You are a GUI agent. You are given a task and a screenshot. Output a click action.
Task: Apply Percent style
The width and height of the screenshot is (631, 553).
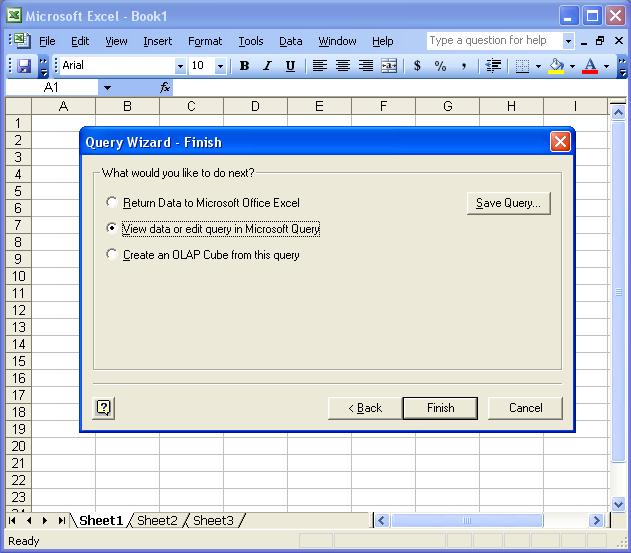(x=441, y=66)
